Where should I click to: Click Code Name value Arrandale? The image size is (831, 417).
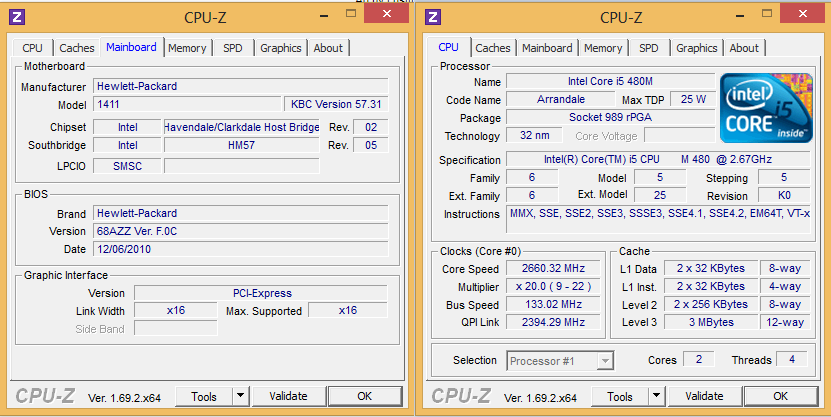point(561,100)
